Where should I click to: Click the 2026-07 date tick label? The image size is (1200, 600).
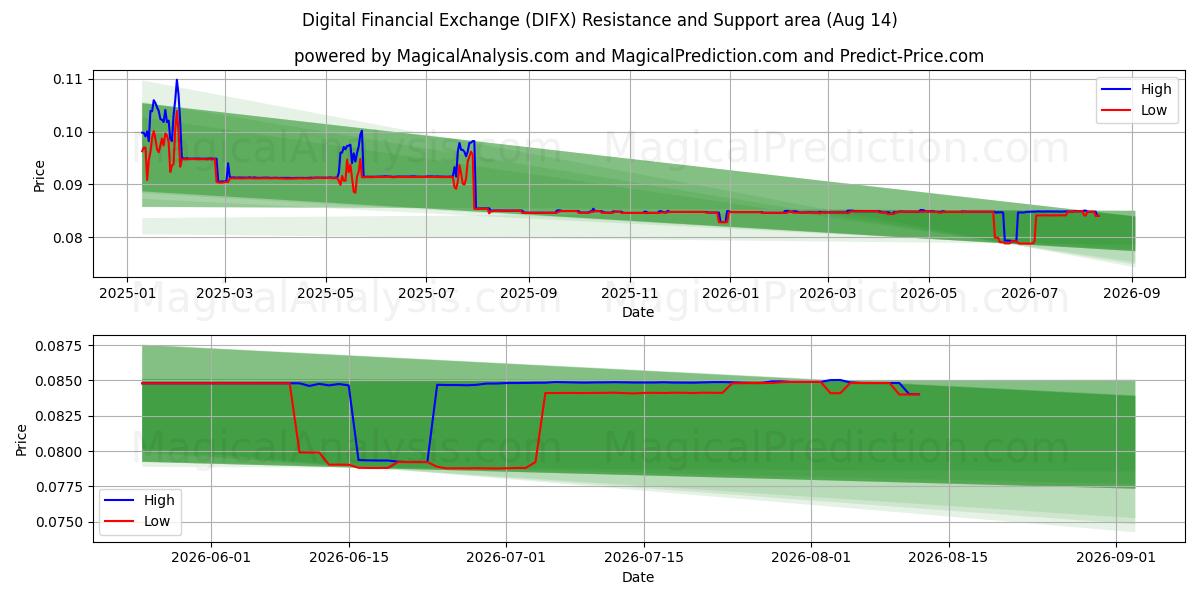click(1030, 293)
